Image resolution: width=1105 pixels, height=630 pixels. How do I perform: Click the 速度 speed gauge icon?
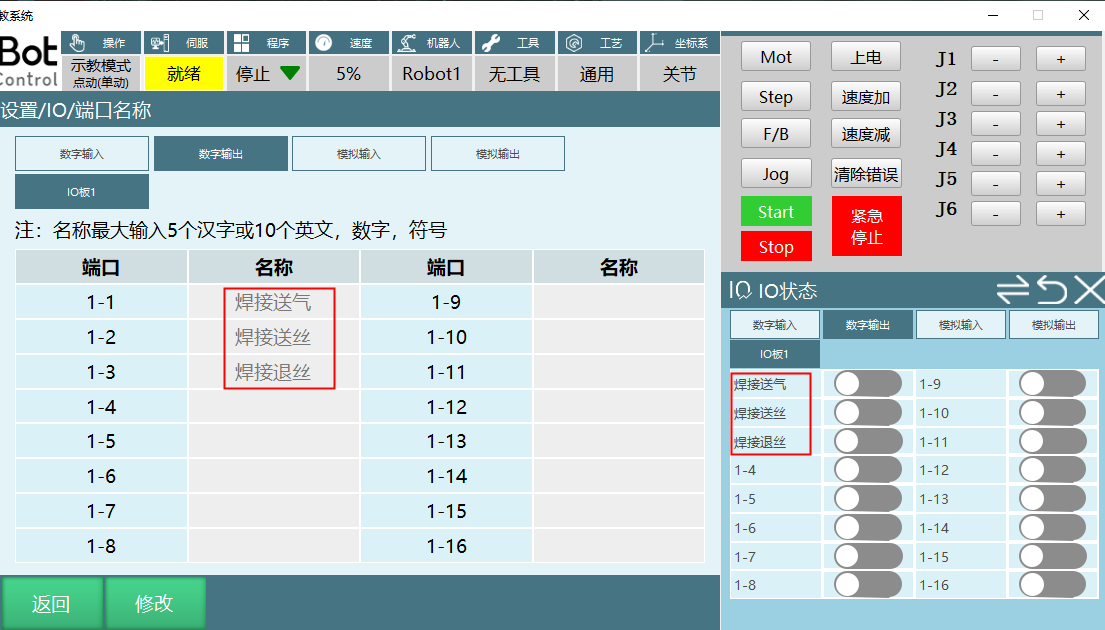pyautogui.click(x=323, y=43)
